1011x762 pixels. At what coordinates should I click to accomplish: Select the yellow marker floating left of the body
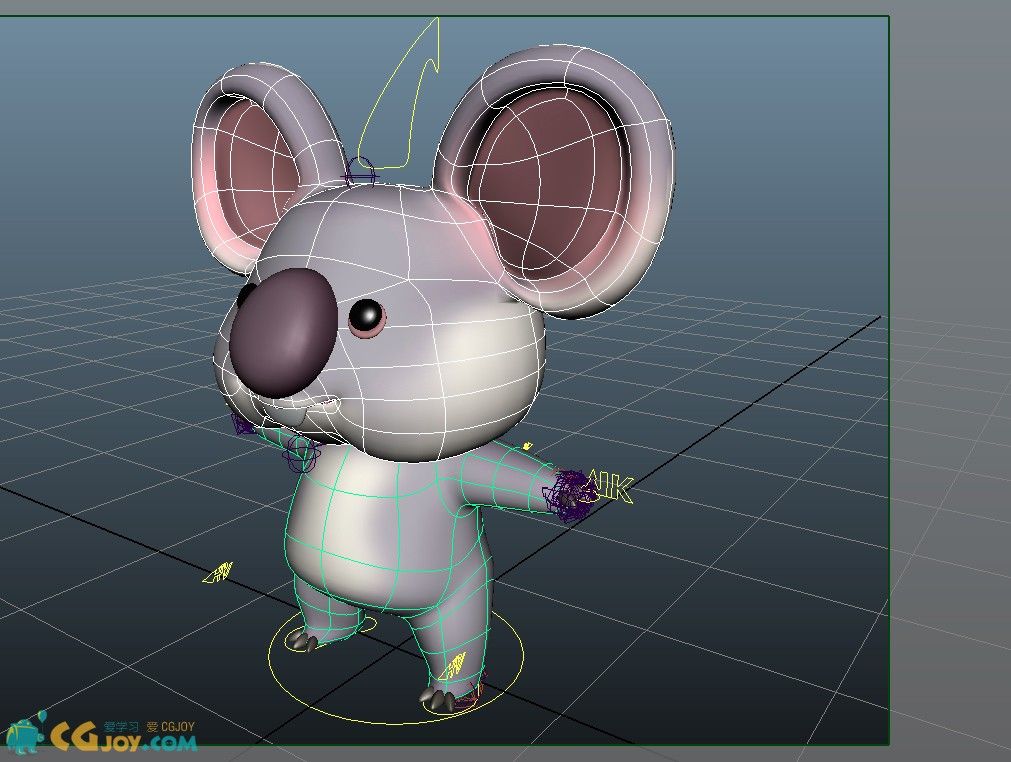[219, 572]
